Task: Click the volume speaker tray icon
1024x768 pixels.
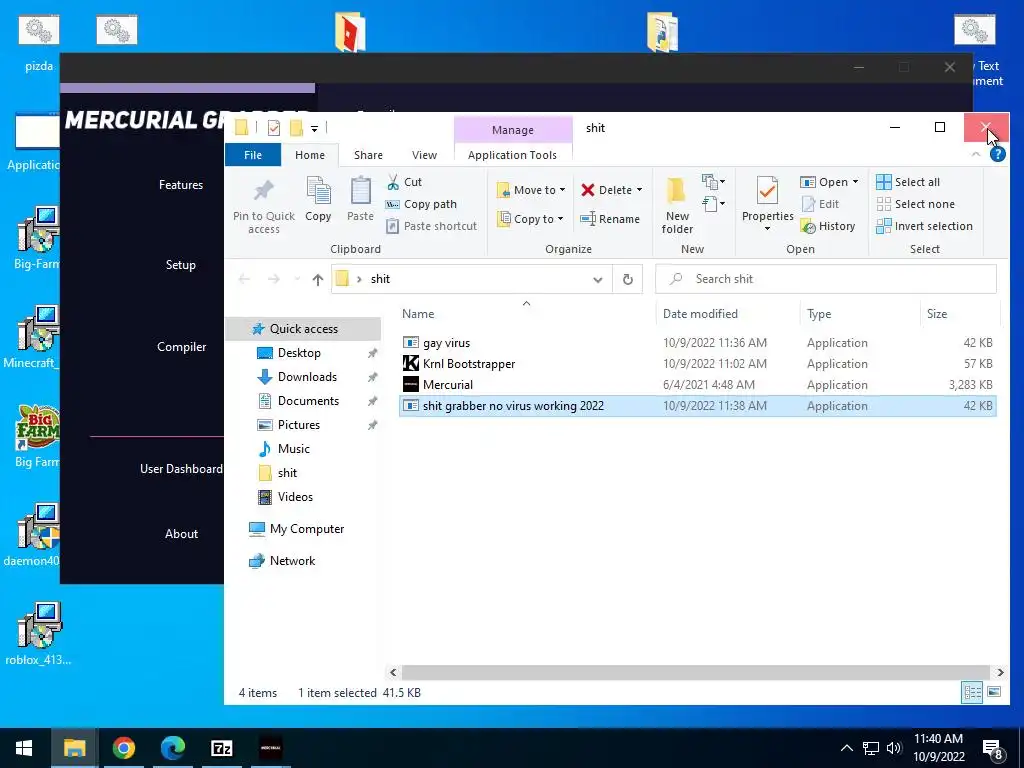Action: (x=894, y=748)
